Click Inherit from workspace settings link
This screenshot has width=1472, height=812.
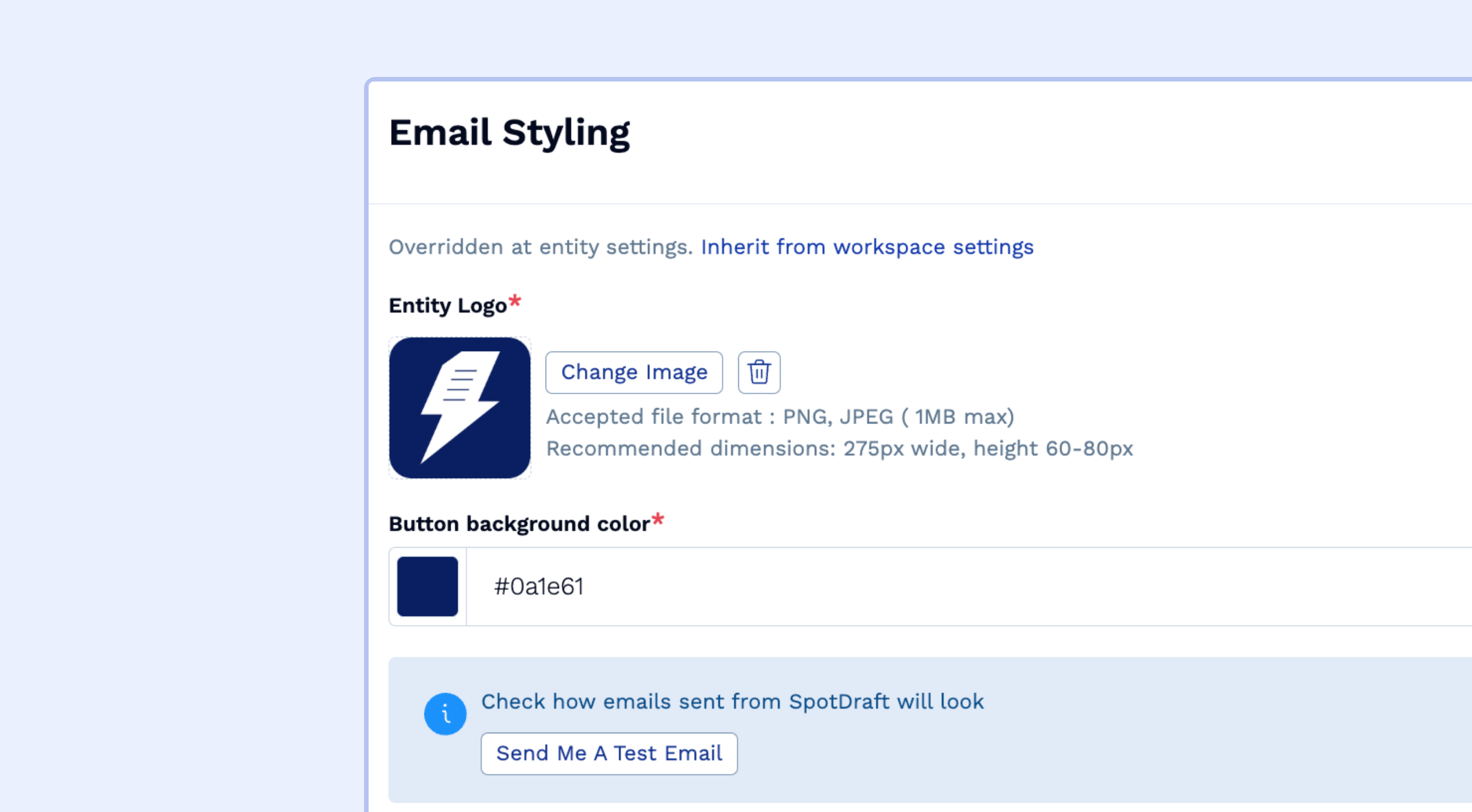pos(867,247)
